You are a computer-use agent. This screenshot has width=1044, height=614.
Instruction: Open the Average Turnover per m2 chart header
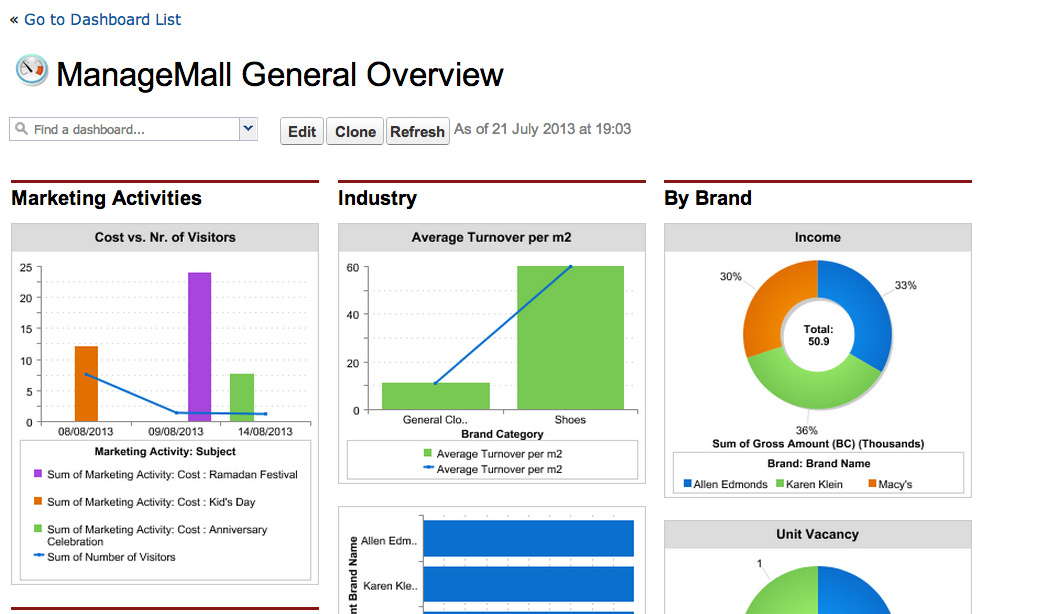point(491,237)
